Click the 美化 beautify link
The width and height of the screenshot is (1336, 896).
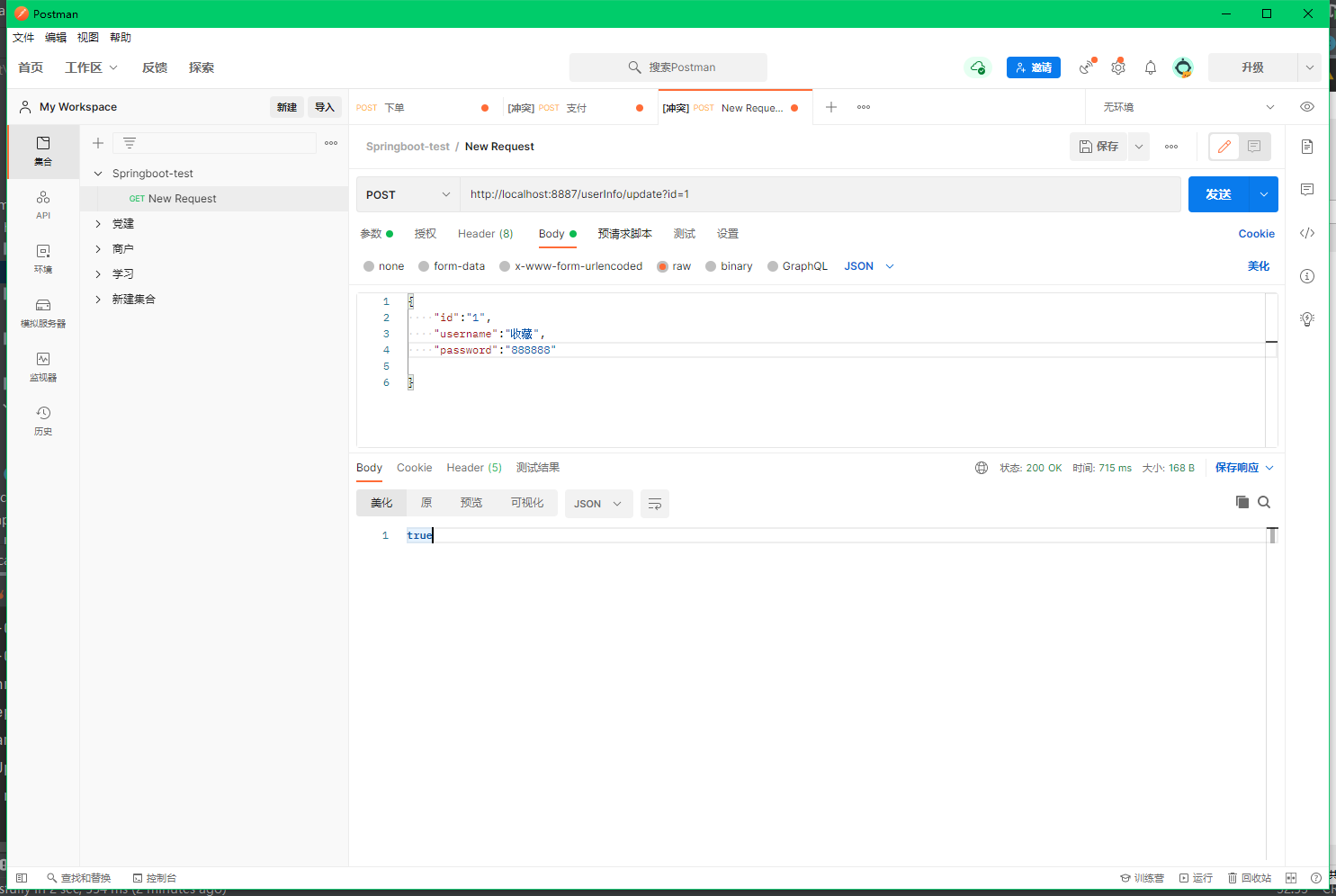click(x=1258, y=266)
